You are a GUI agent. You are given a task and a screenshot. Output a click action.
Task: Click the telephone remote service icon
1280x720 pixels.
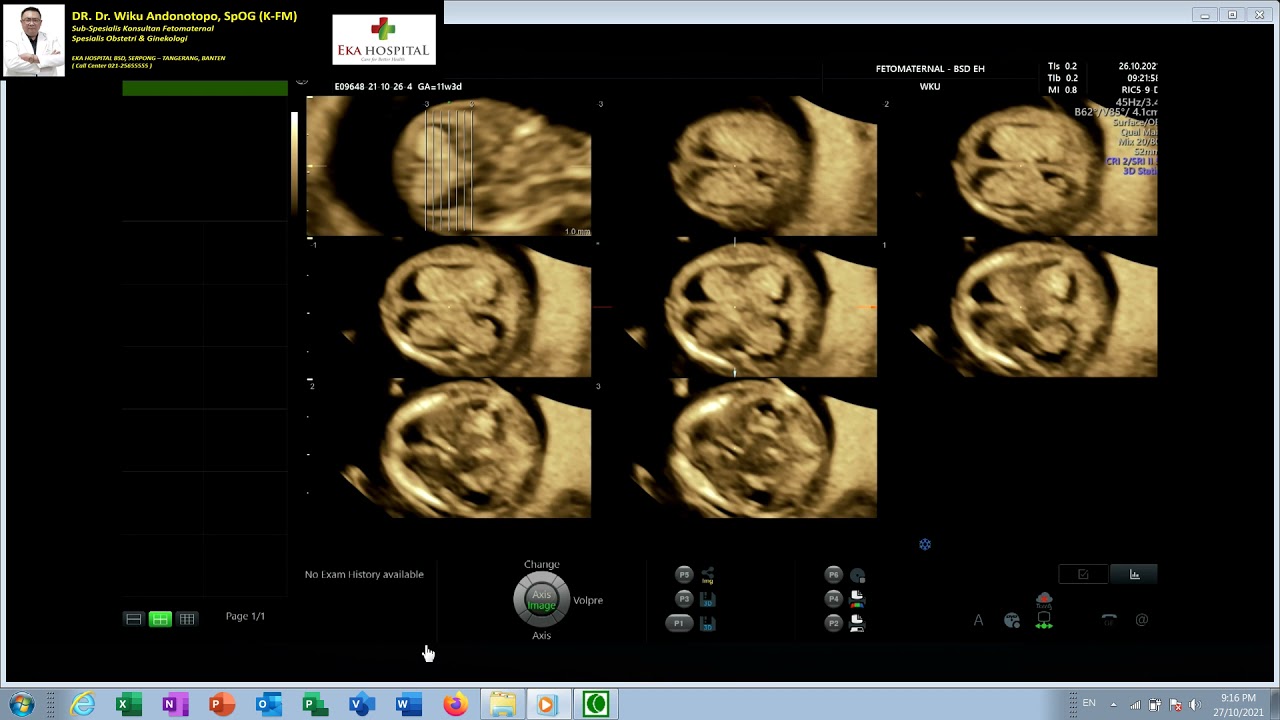point(1109,620)
